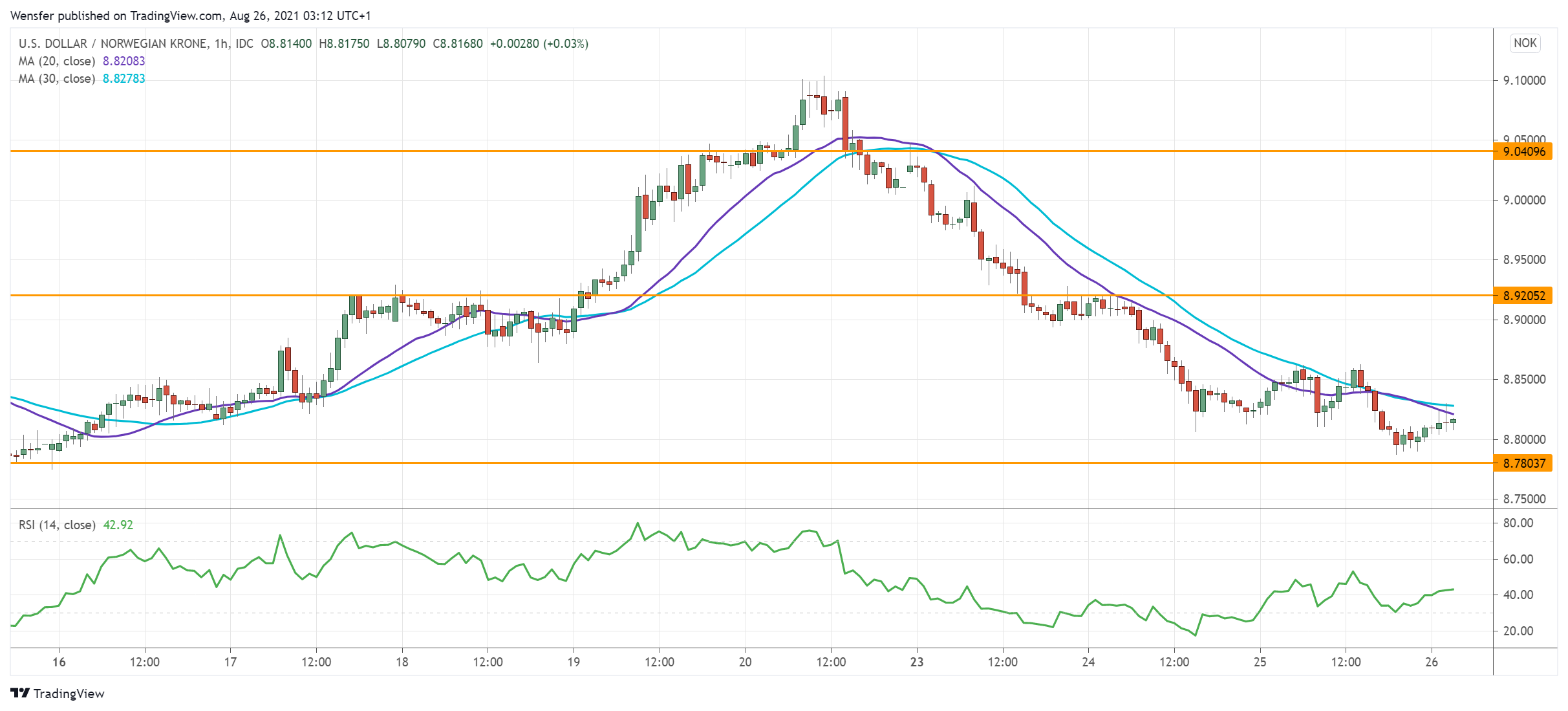
Task: Click the date label 26 on time axis
Action: (x=1432, y=662)
